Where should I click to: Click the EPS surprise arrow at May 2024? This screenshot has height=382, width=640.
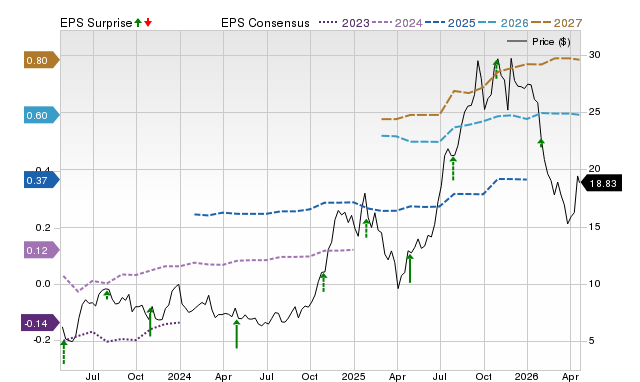pyautogui.click(x=236, y=334)
